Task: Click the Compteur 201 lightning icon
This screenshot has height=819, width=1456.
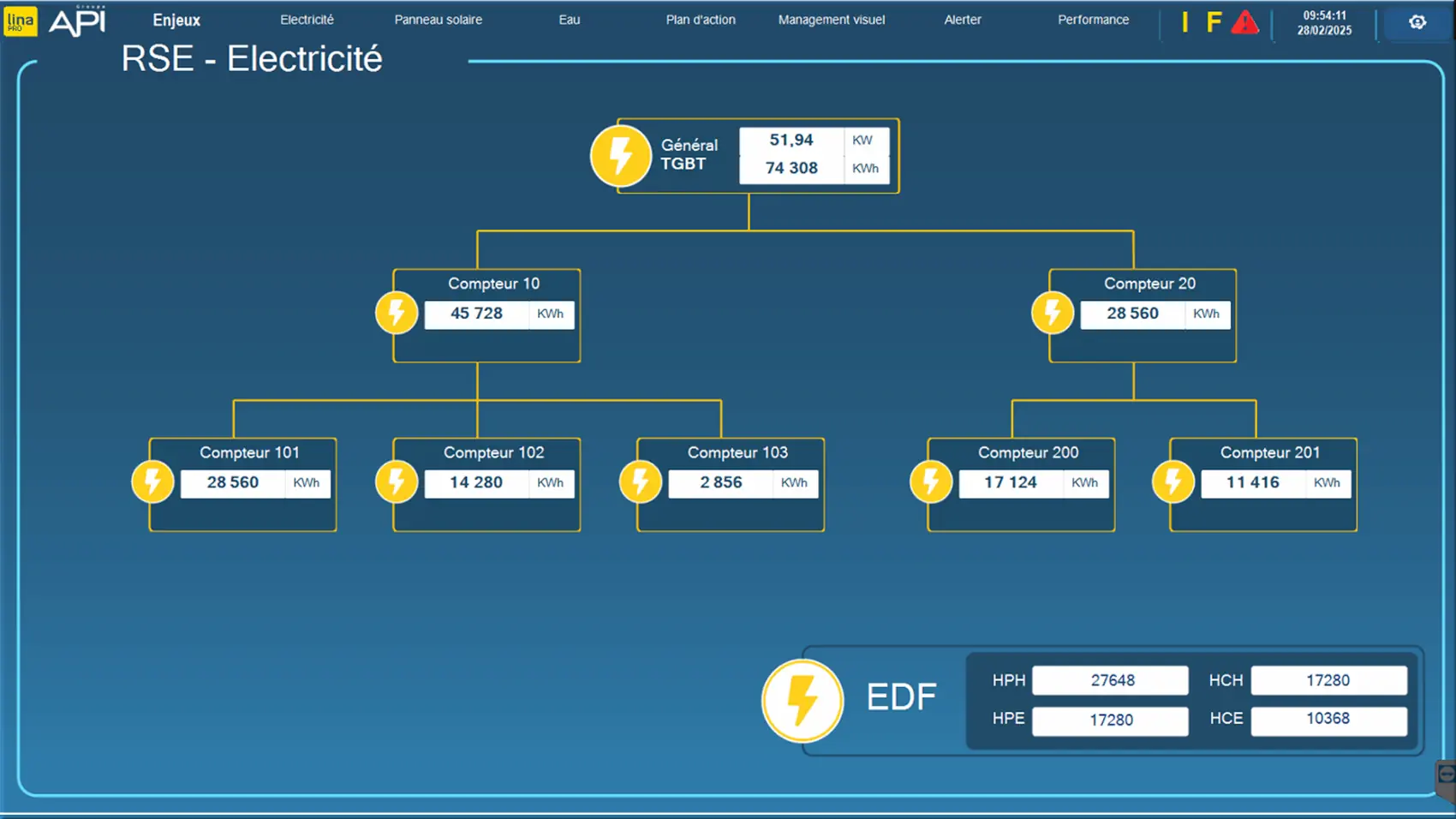Action: 1173,481
